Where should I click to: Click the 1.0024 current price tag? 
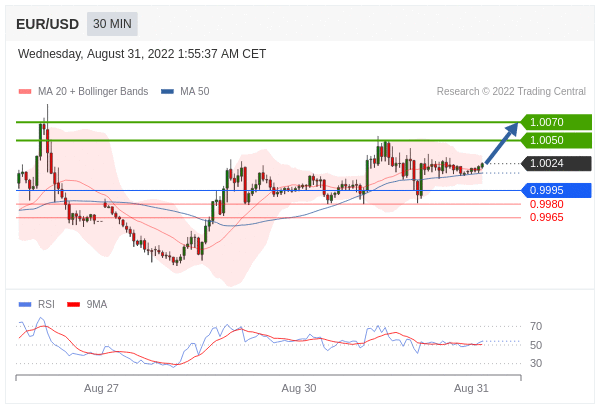pos(556,163)
